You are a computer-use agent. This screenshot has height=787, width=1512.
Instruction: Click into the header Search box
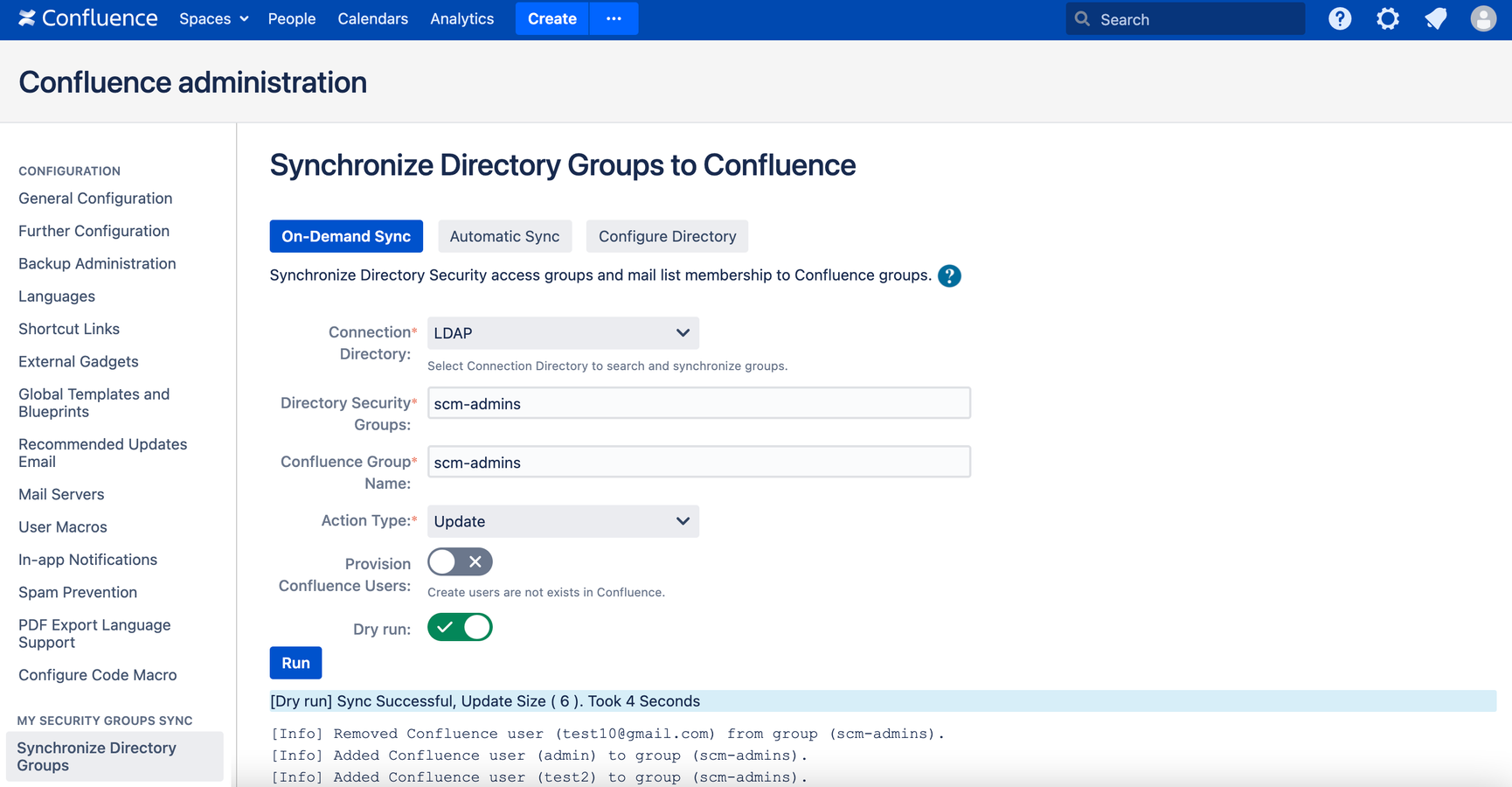click(1185, 18)
